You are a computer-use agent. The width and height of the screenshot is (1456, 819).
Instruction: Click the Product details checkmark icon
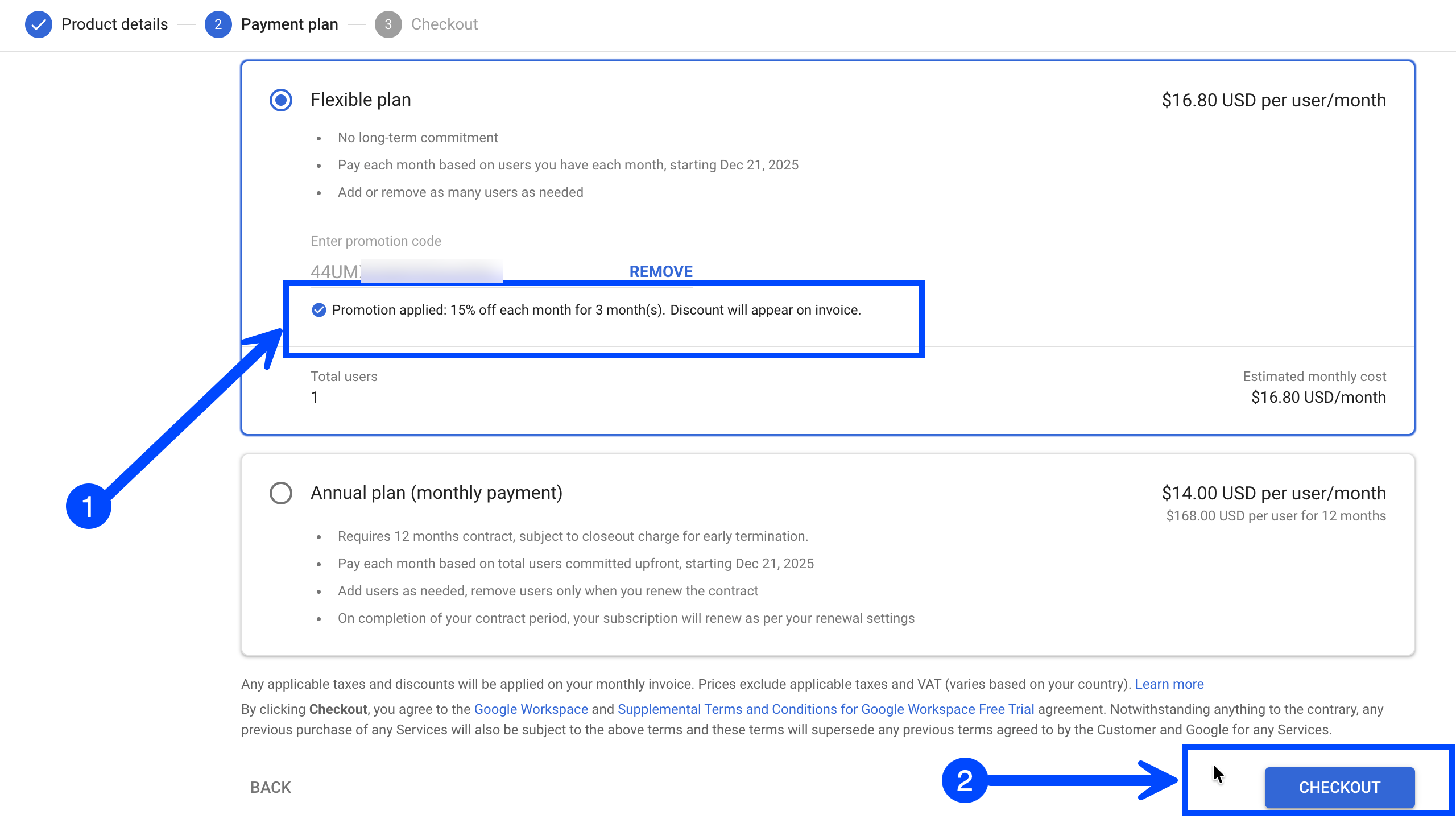[x=39, y=24]
